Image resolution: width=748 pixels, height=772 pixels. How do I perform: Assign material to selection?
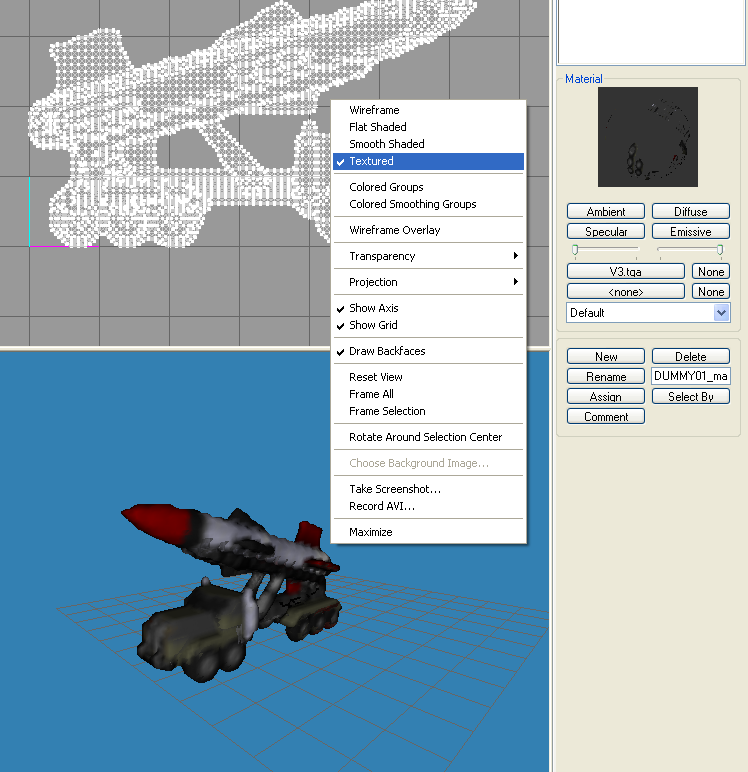606,396
